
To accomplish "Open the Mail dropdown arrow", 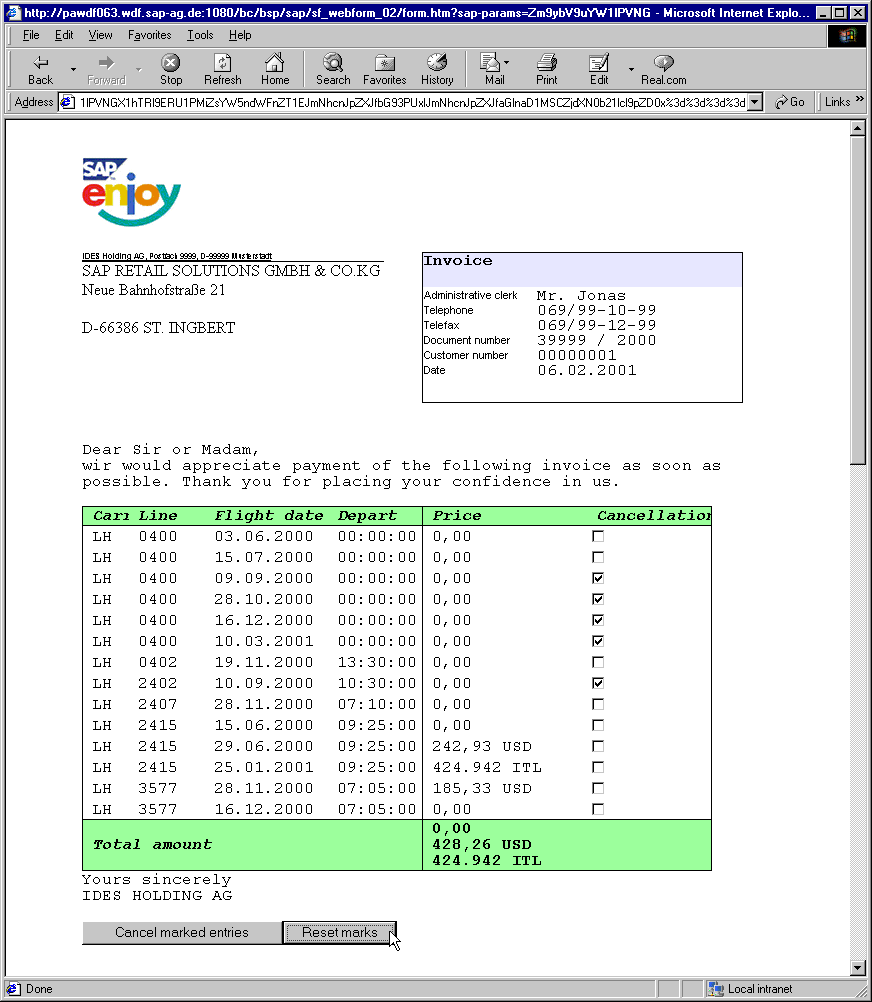I will point(507,63).
